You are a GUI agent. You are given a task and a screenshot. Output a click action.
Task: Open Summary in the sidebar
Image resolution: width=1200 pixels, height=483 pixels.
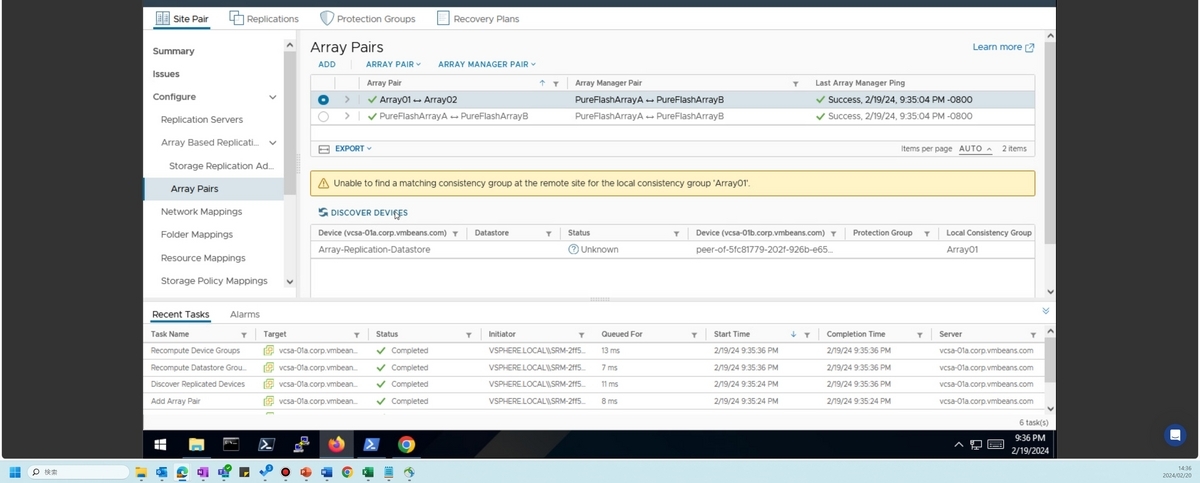pyautogui.click(x=174, y=51)
